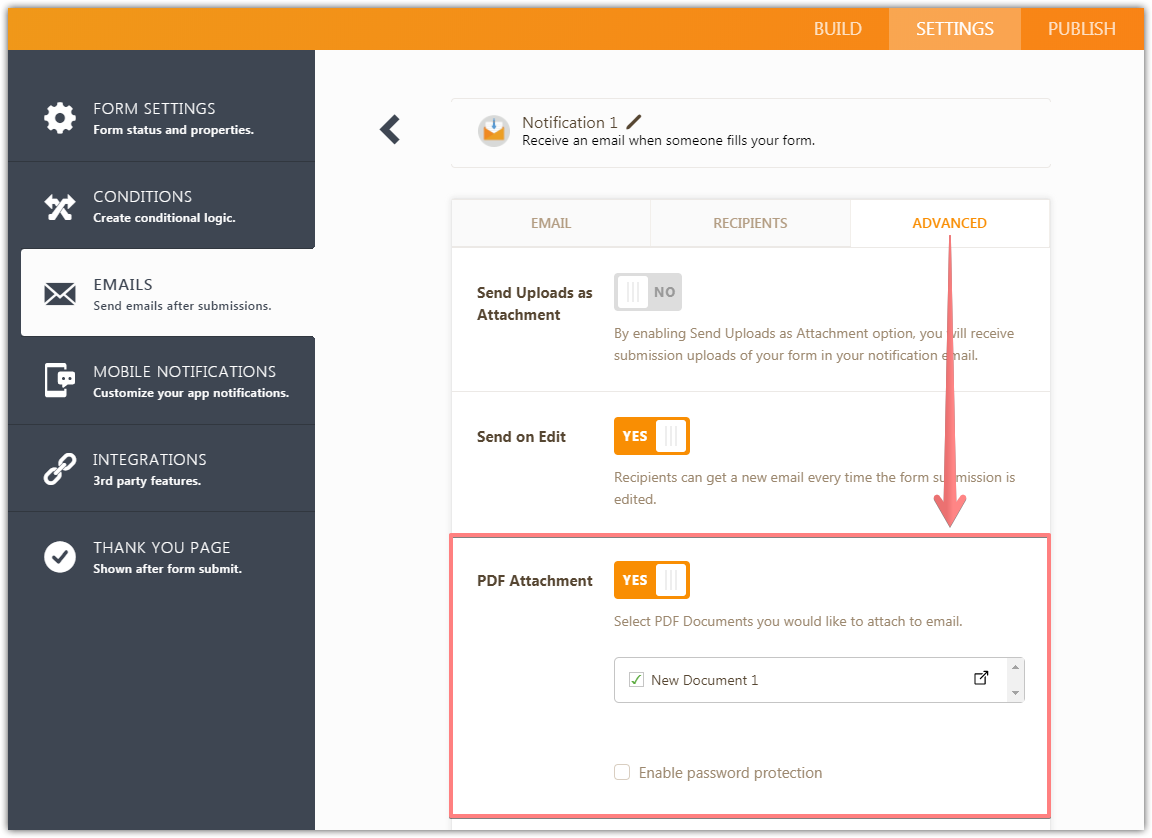The height and width of the screenshot is (838, 1152).
Task: Open Mobile Notifications phone icon
Action: point(60,380)
